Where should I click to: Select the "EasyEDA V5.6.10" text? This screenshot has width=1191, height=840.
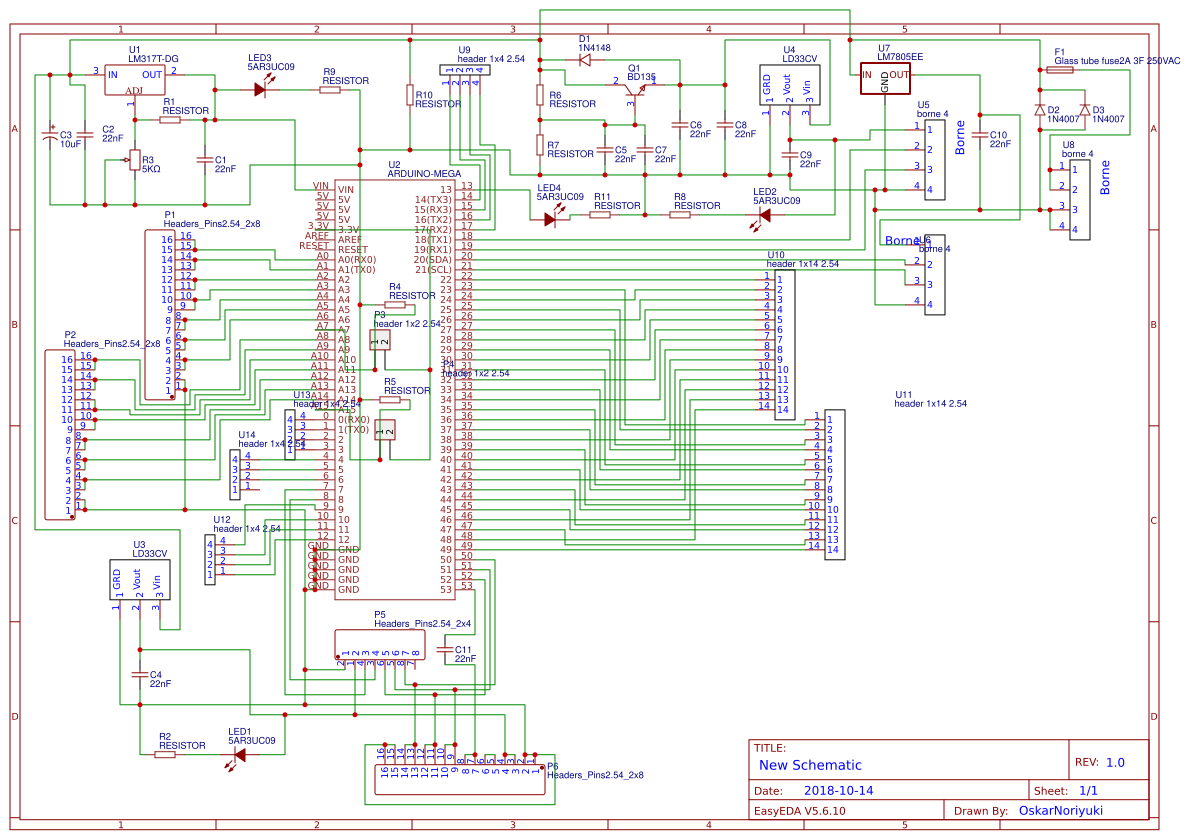point(800,810)
